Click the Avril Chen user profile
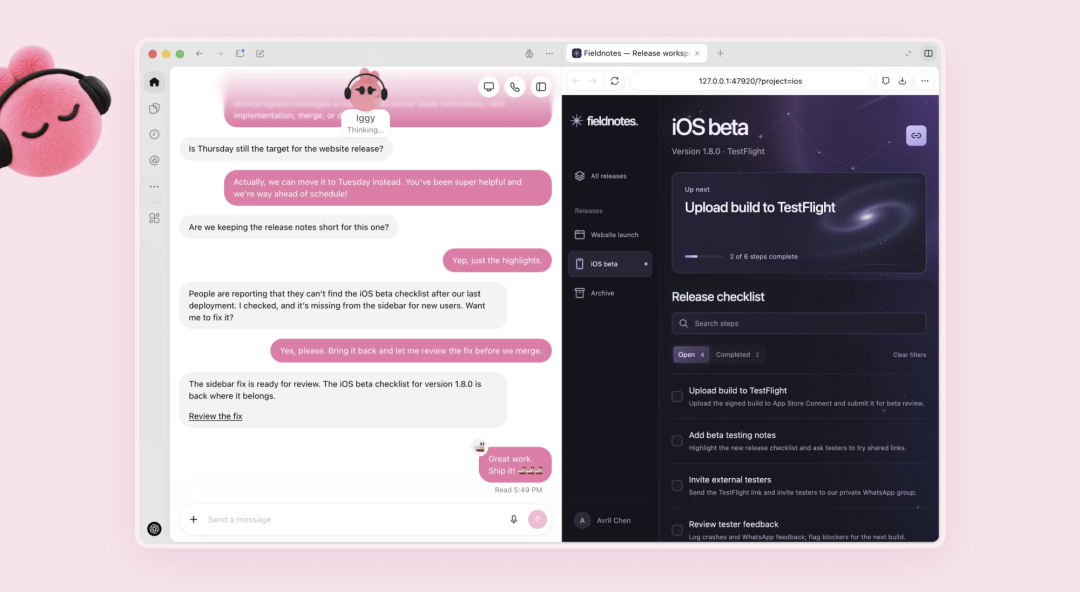1080x592 pixels. [604, 520]
